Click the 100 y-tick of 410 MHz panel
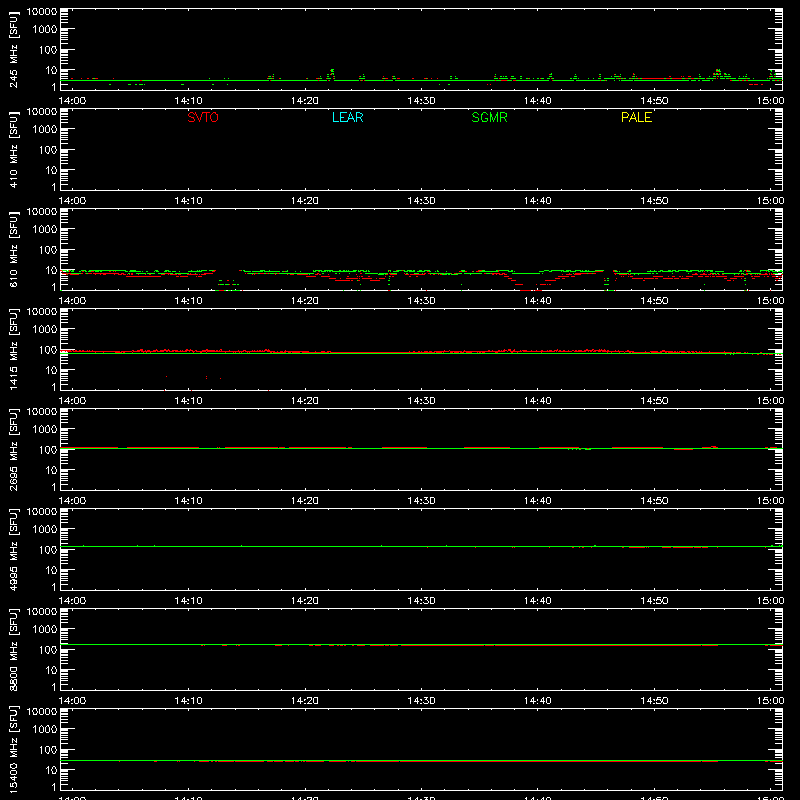The image size is (800, 800). pos(49,150)
